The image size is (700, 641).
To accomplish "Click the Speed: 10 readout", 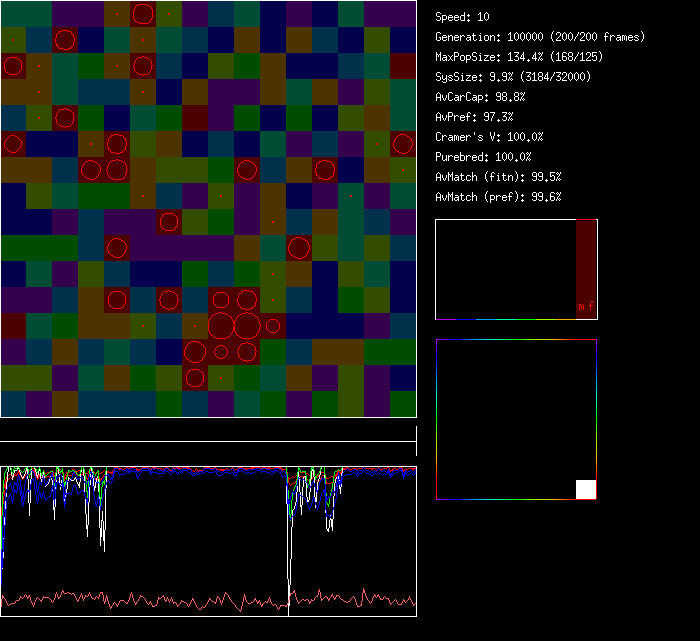I will point(462,17).
